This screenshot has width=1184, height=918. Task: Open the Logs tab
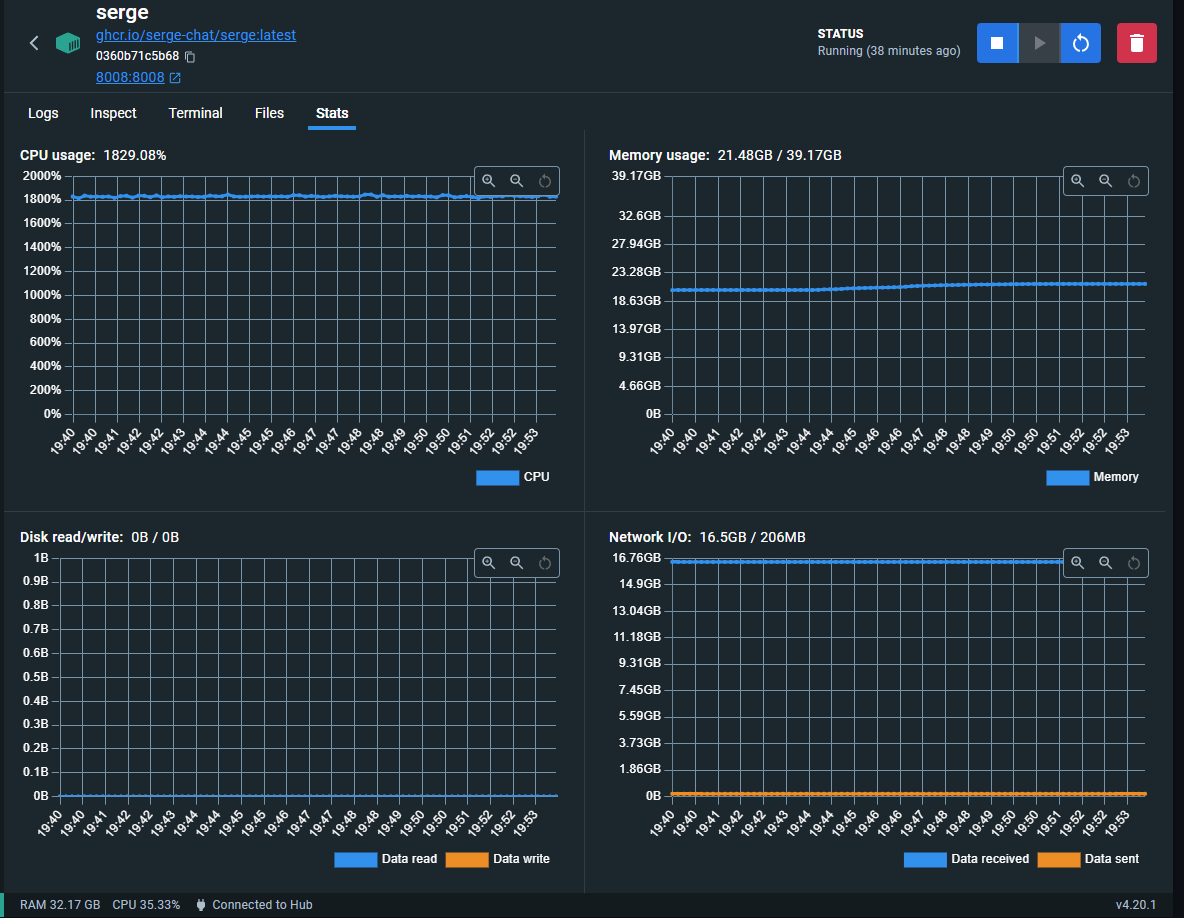(x=43, y=113)
